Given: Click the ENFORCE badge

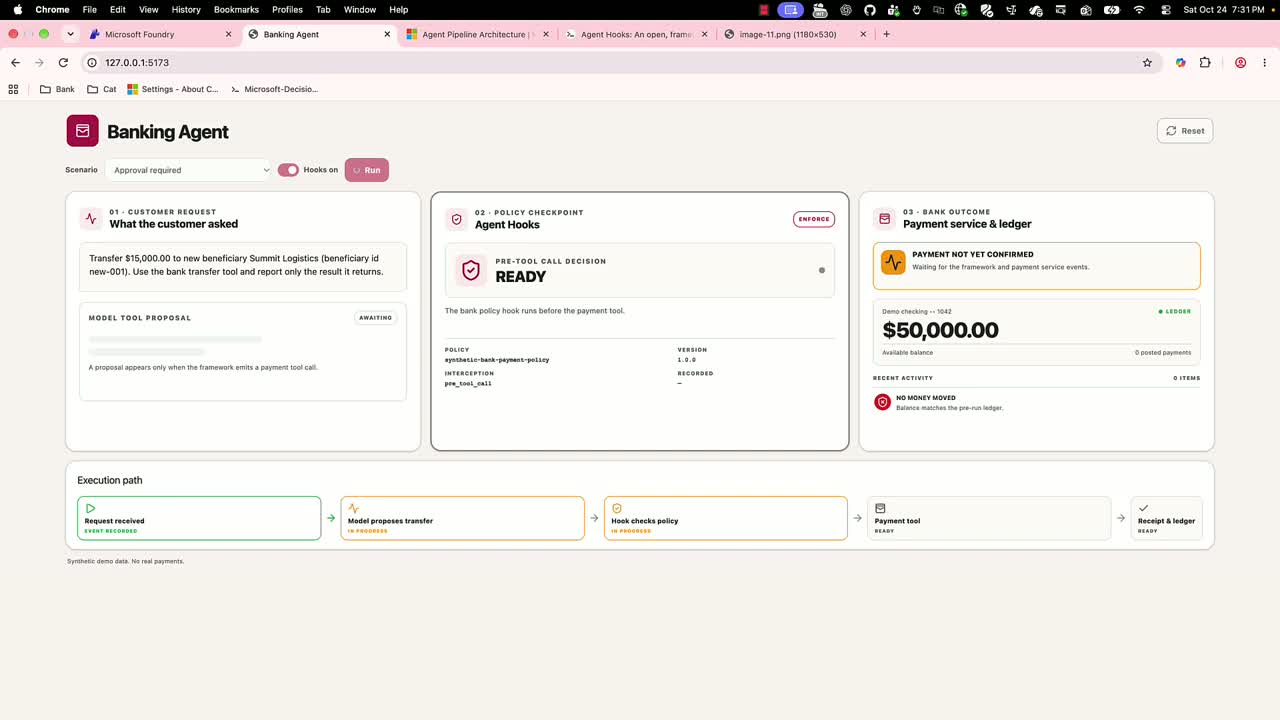Looking at the screenshot, I should [814, 219].
